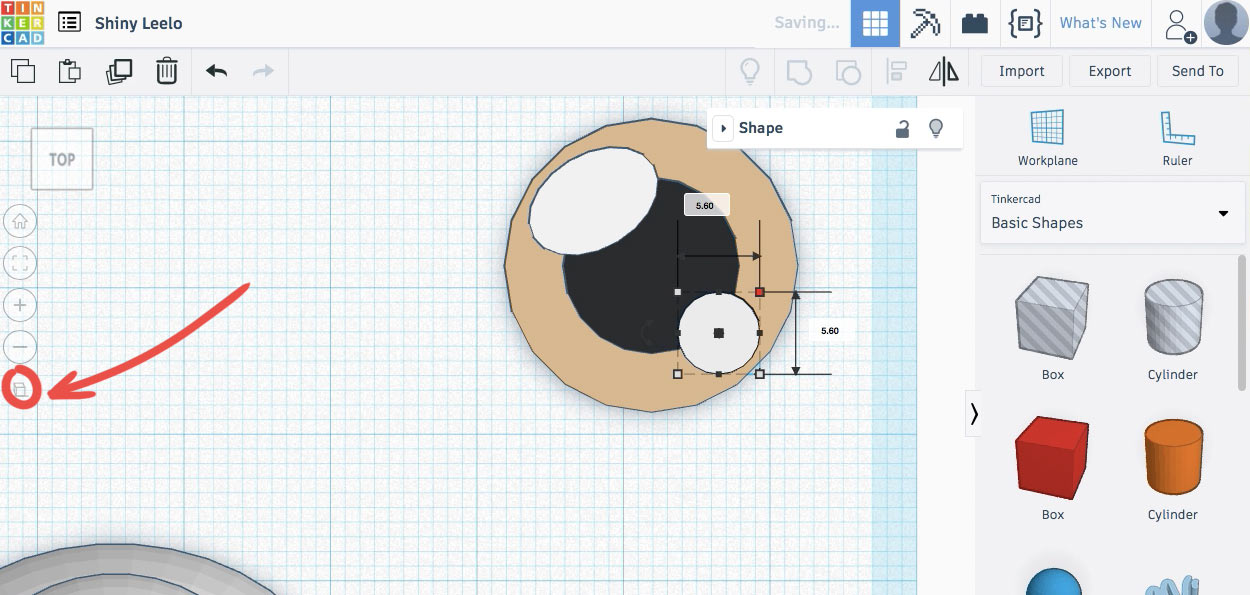Switch to Blocks pickaxe view
Image resolution: width=1250 pixels, height=595 pixels.
click(x=925, y=23)
